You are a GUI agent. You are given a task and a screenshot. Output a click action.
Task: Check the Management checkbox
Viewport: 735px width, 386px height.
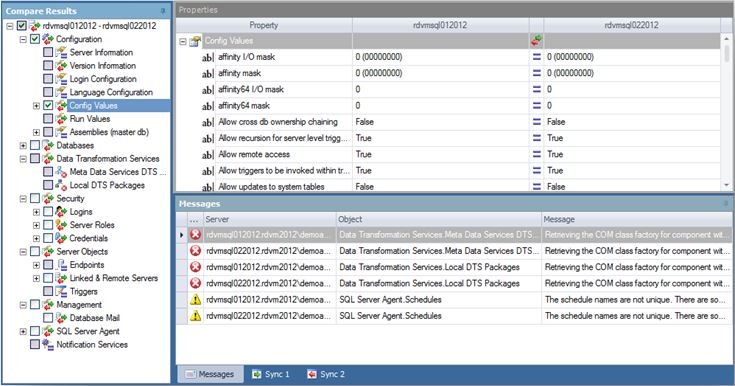[35, 304]
